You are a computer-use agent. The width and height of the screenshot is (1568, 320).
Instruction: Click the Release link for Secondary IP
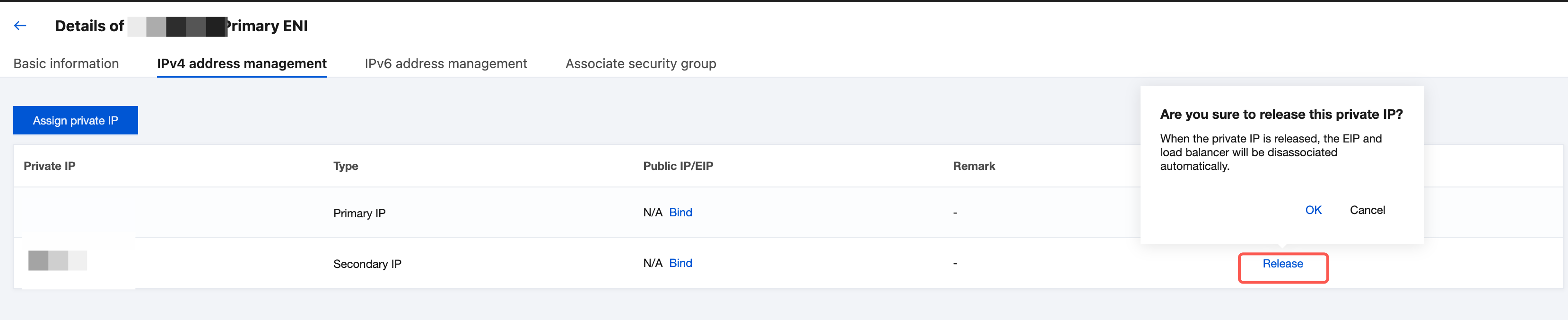coord(1282,264)
